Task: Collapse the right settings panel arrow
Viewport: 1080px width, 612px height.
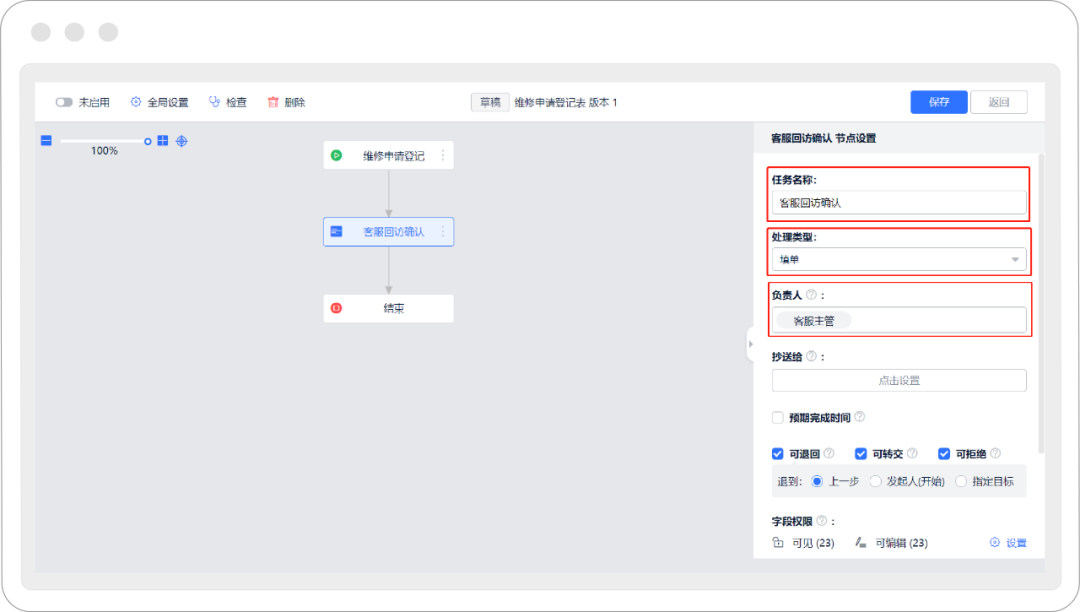Action: point(750,344)
